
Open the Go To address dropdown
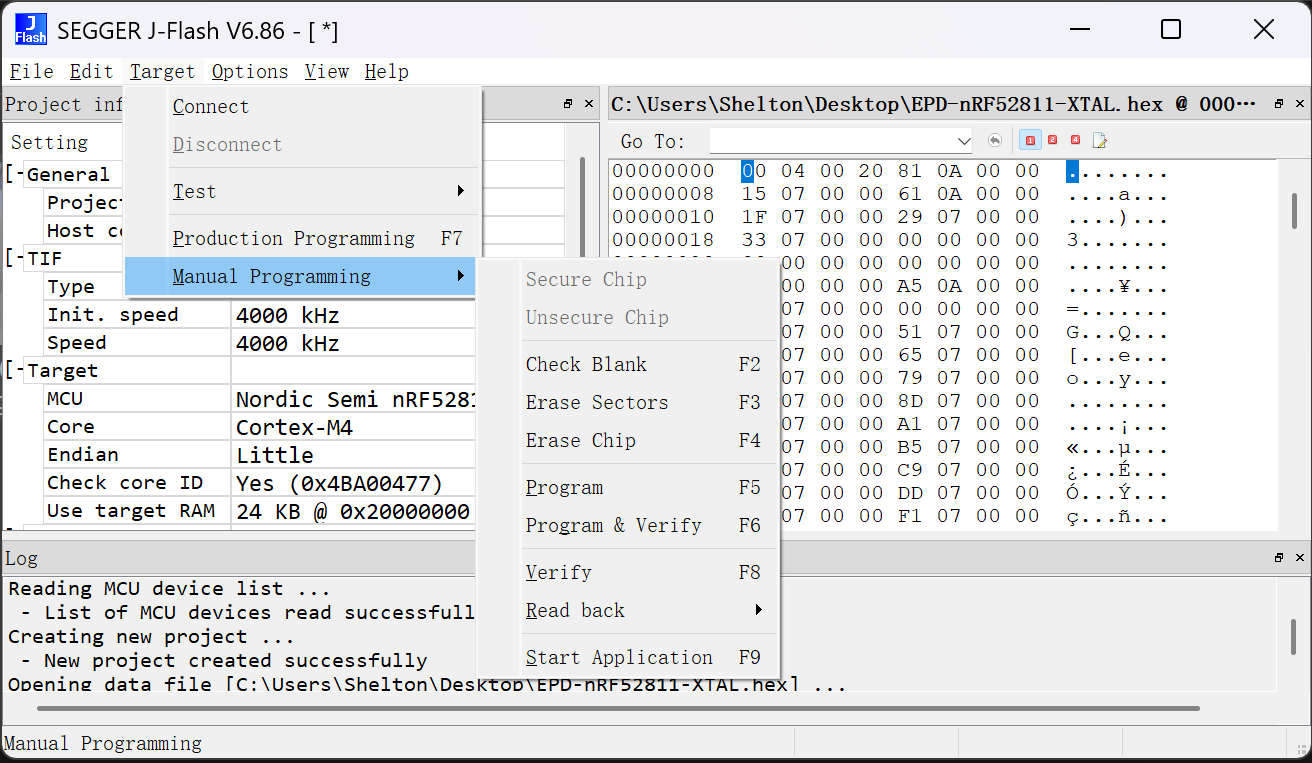point(963,141)
